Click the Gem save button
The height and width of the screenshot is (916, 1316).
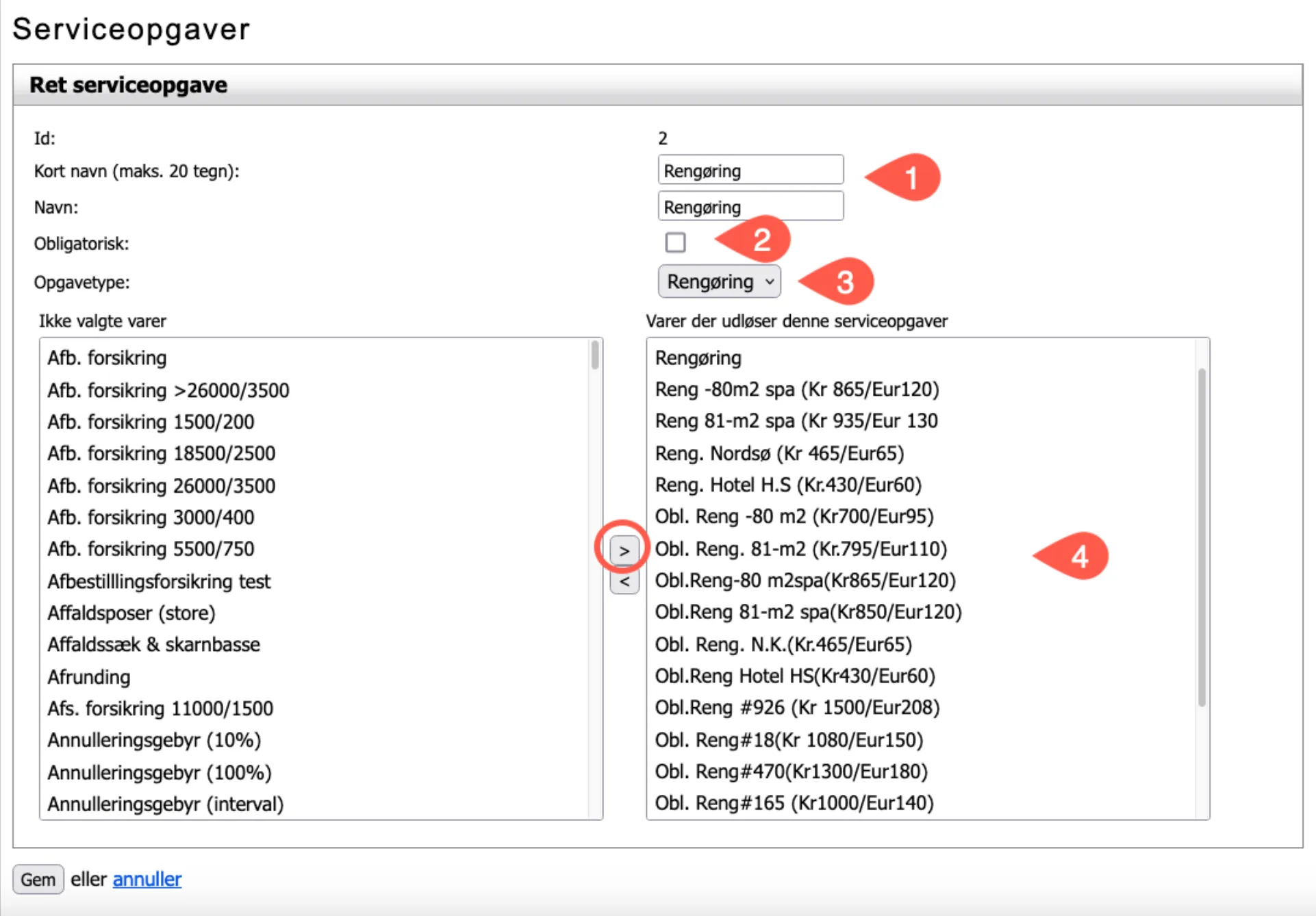point(38,879)
